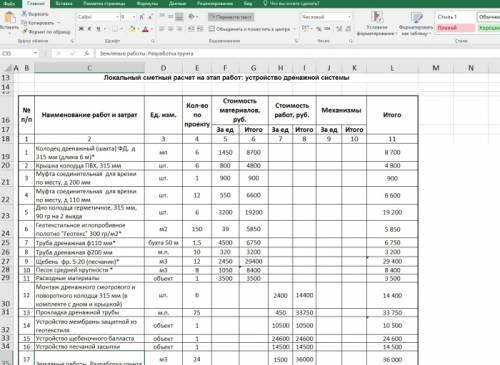Viewport: 500px width, 365px height.
Task: Click the fx insert function icon
Action: (x=86, y=53)
